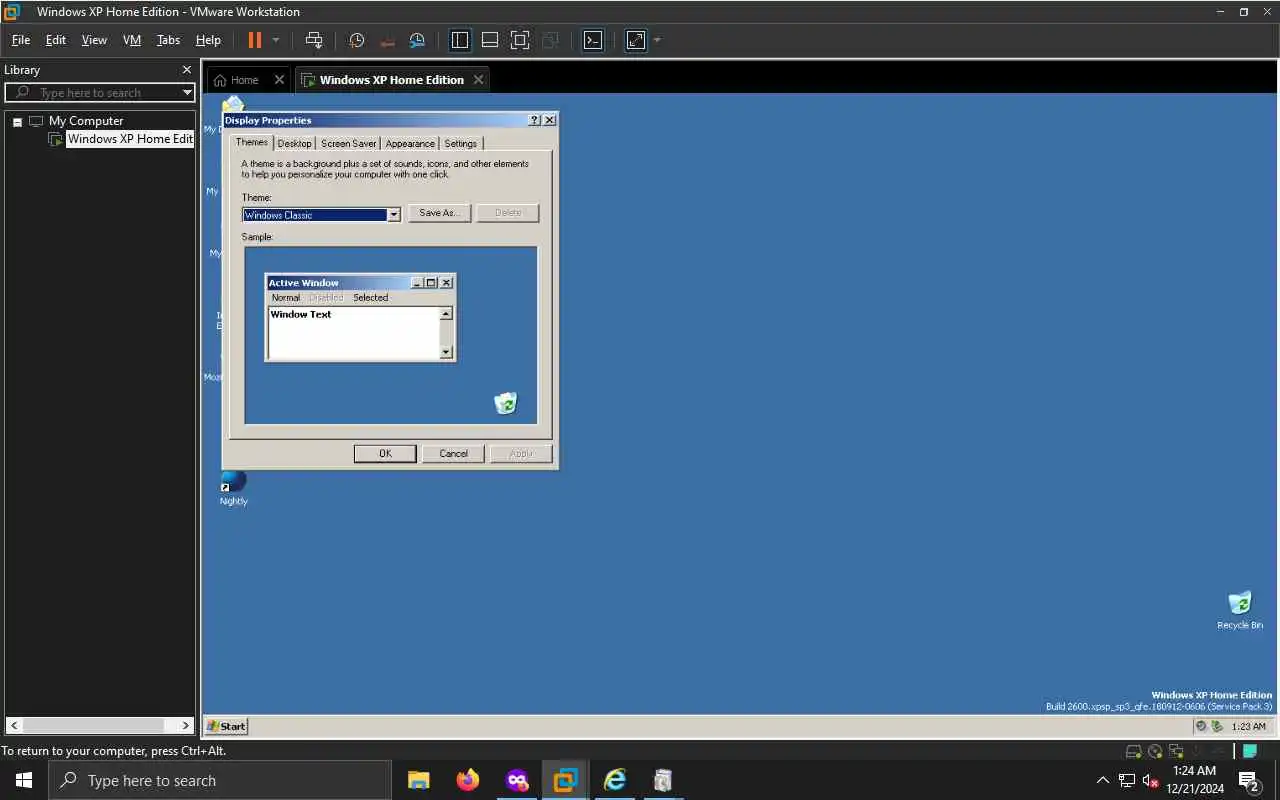Click the VMware Workstation host taskbar icon
The width and height of the screenshot is (1280, 800).
pyautogui.click(x=566, y=780)
